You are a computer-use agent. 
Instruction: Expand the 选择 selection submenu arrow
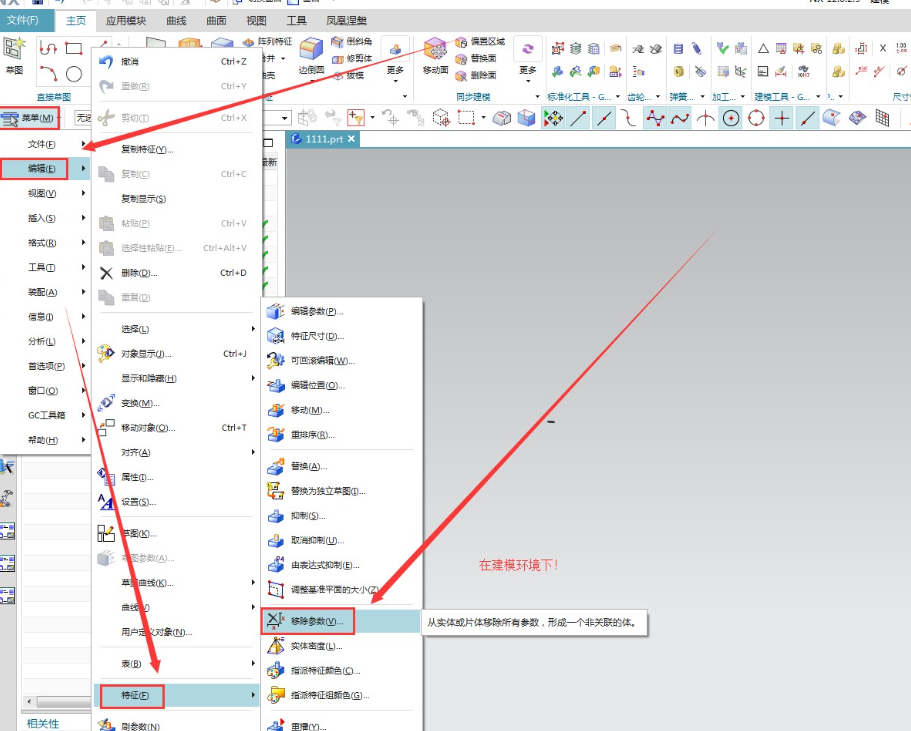tap(253, 329)
